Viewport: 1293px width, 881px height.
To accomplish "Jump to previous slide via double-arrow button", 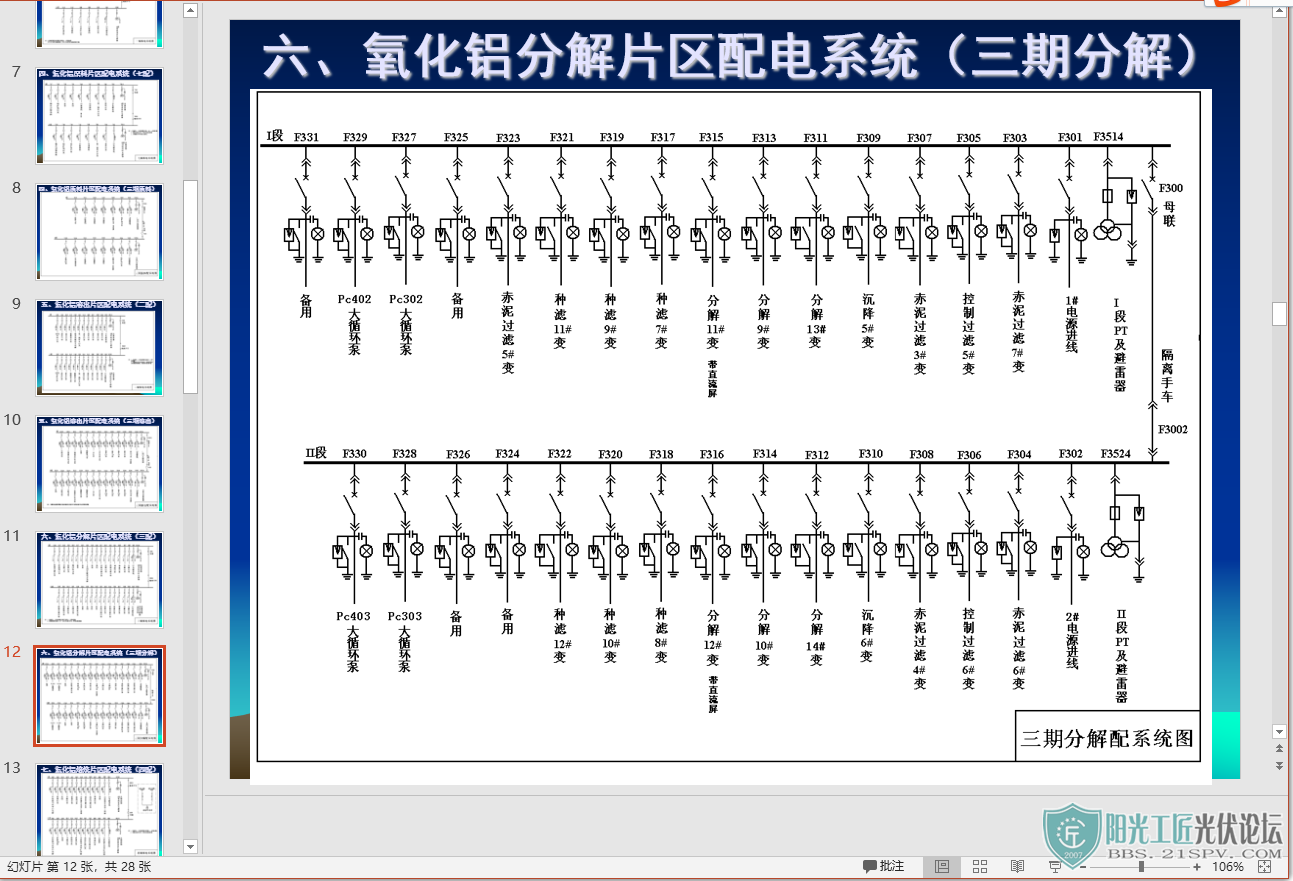I will 1279,748.
